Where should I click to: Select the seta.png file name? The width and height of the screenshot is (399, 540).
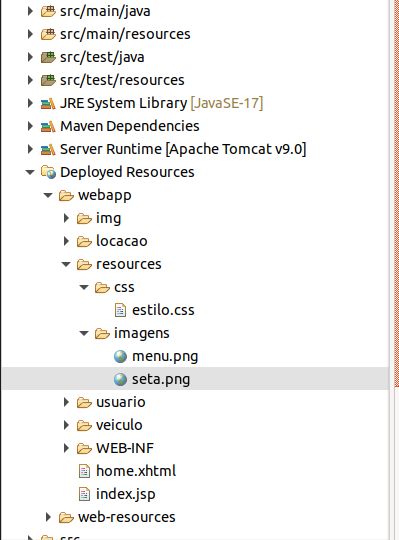point(161,380)
